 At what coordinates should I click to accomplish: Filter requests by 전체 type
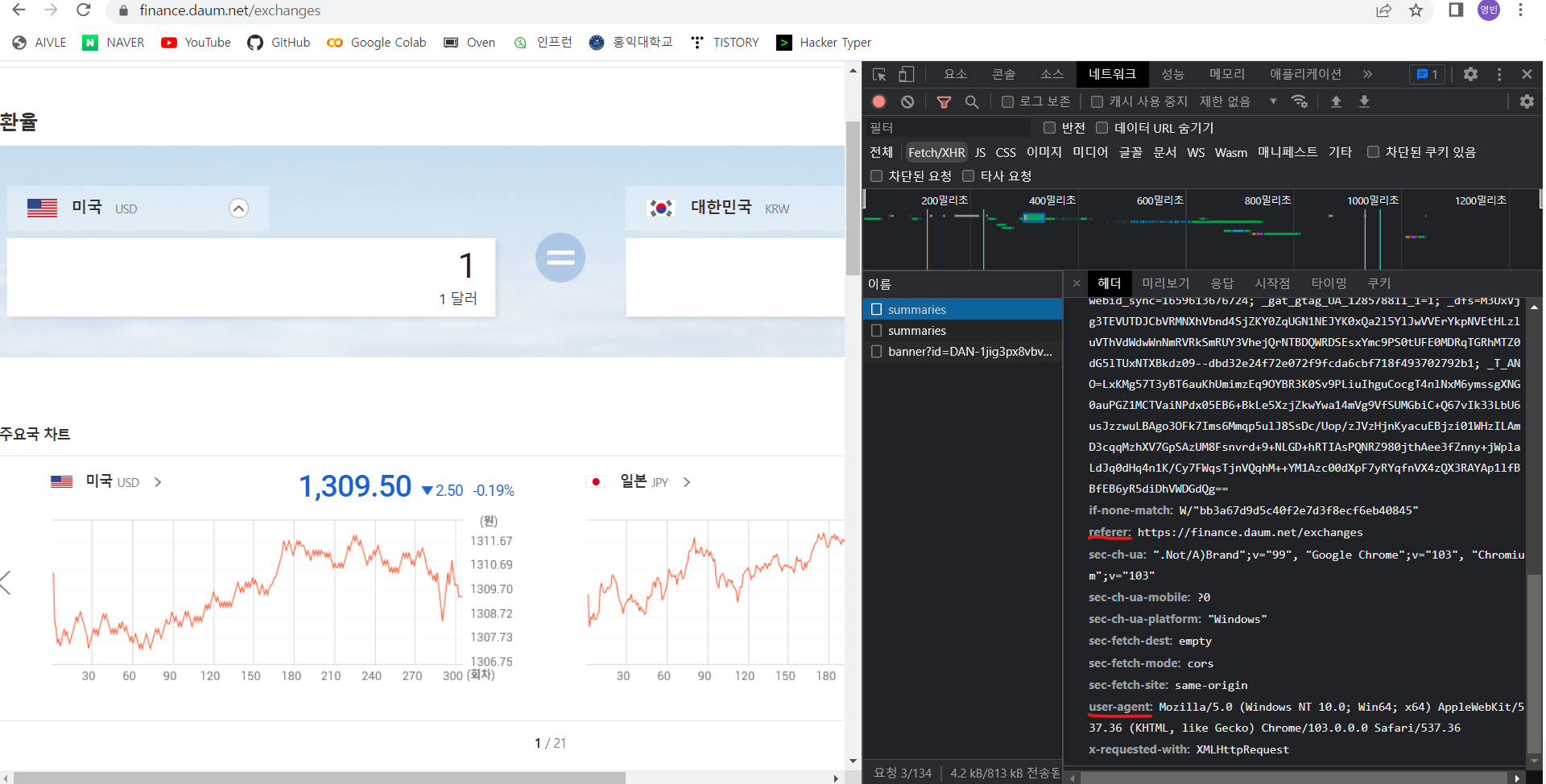coord(881,152)
